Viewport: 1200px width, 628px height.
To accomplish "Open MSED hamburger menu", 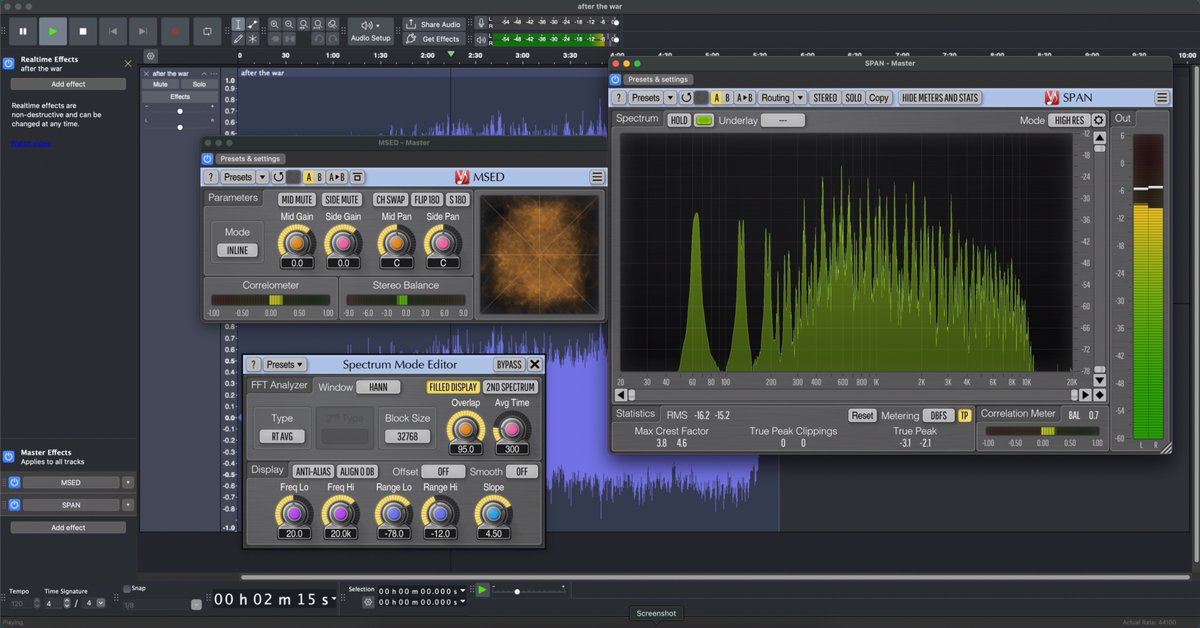I will 597,177.
